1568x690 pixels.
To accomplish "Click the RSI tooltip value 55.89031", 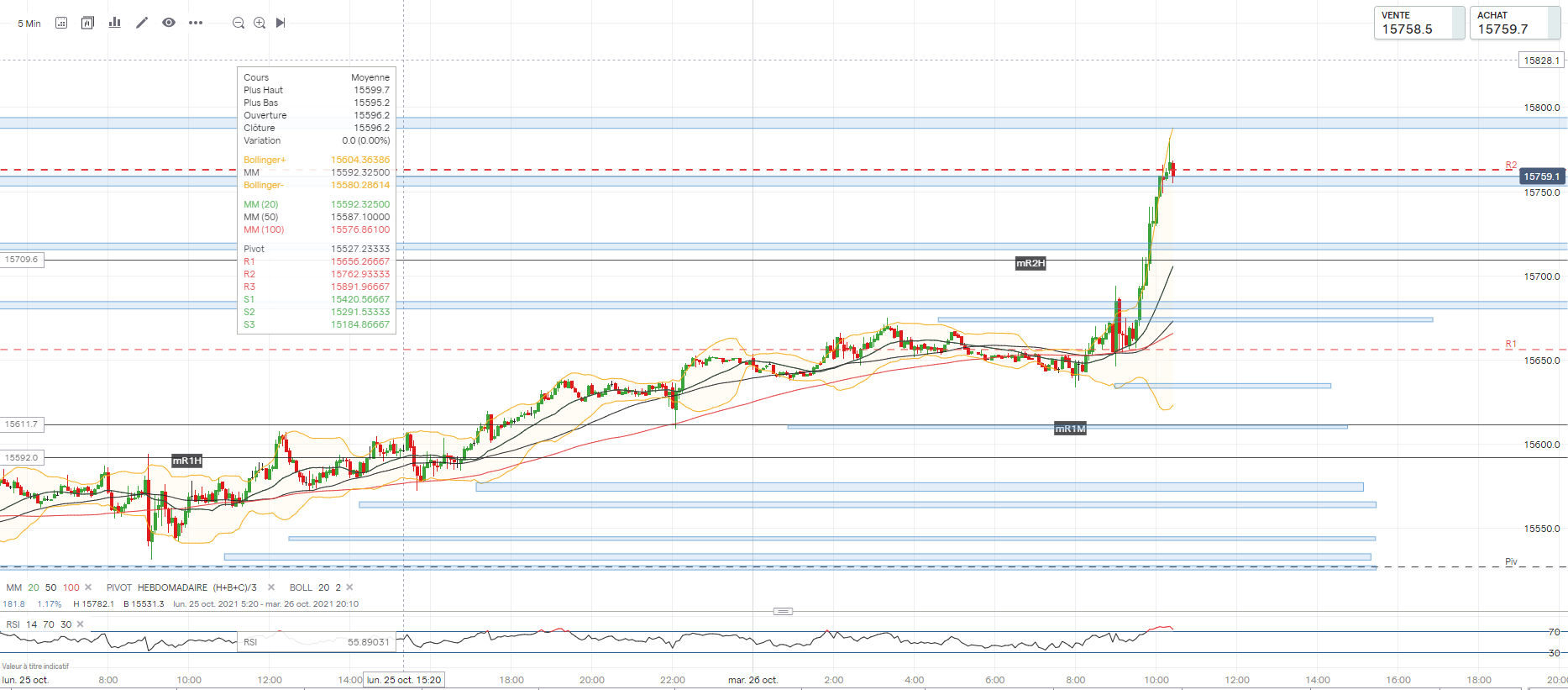I will click(369, 642).
